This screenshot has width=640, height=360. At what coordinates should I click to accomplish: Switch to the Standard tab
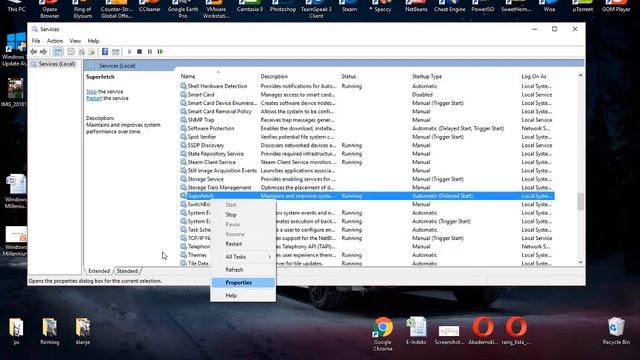click(127, 271)
